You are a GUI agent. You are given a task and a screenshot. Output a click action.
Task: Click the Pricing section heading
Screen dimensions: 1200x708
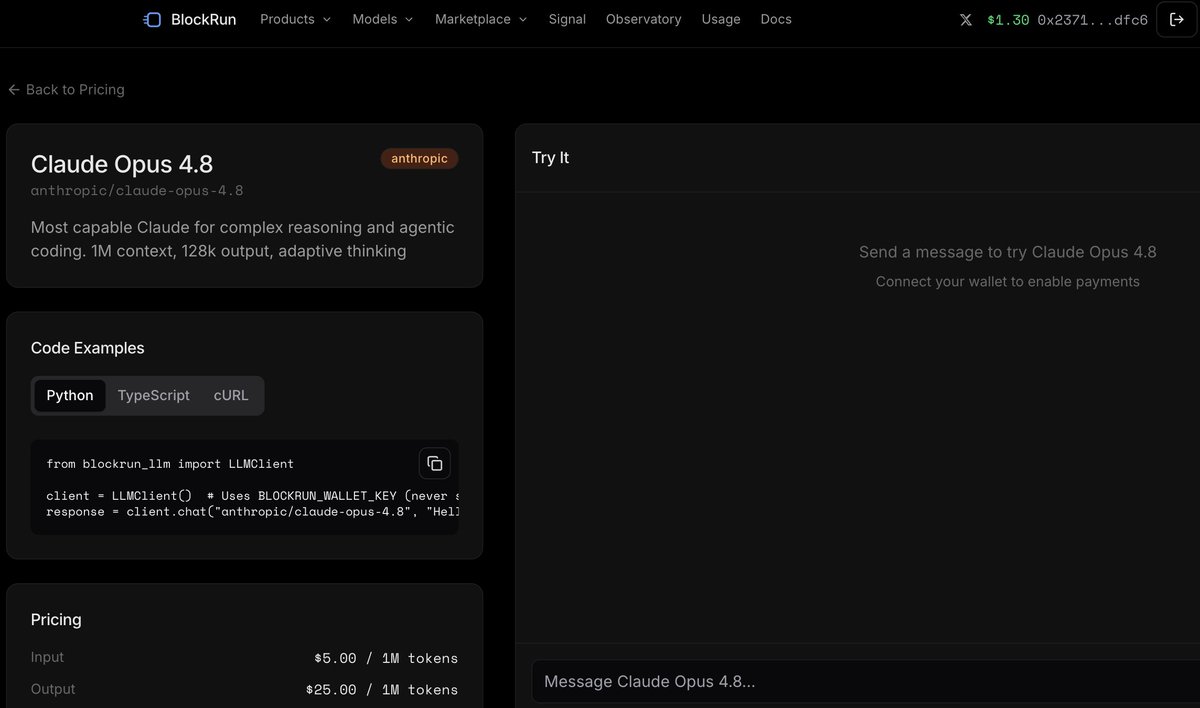[x=56, y=620]
